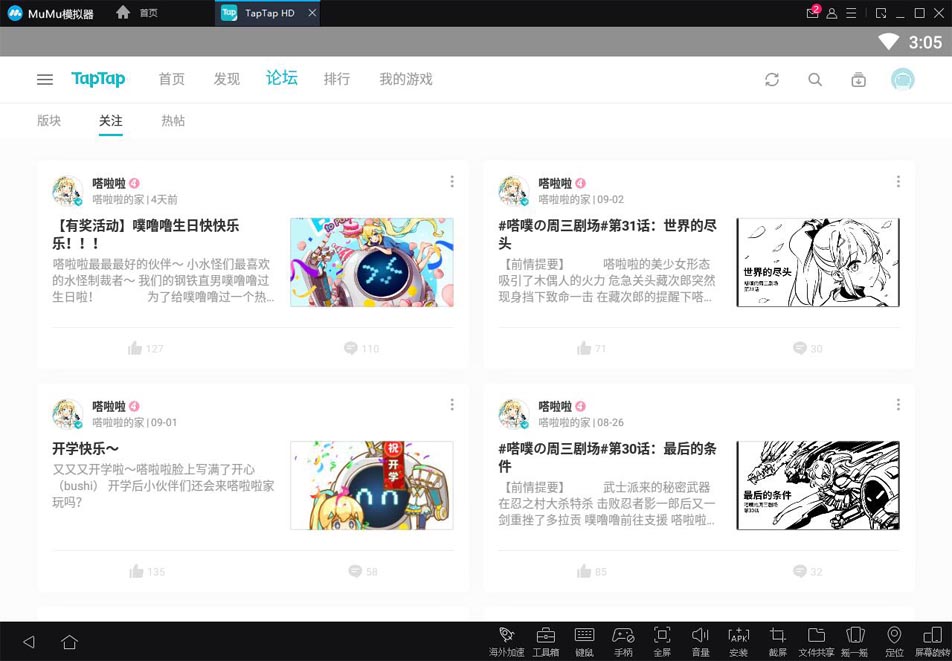Open more options for the 第30话 post
The image size is (952, 661).
tap(898, 405)
